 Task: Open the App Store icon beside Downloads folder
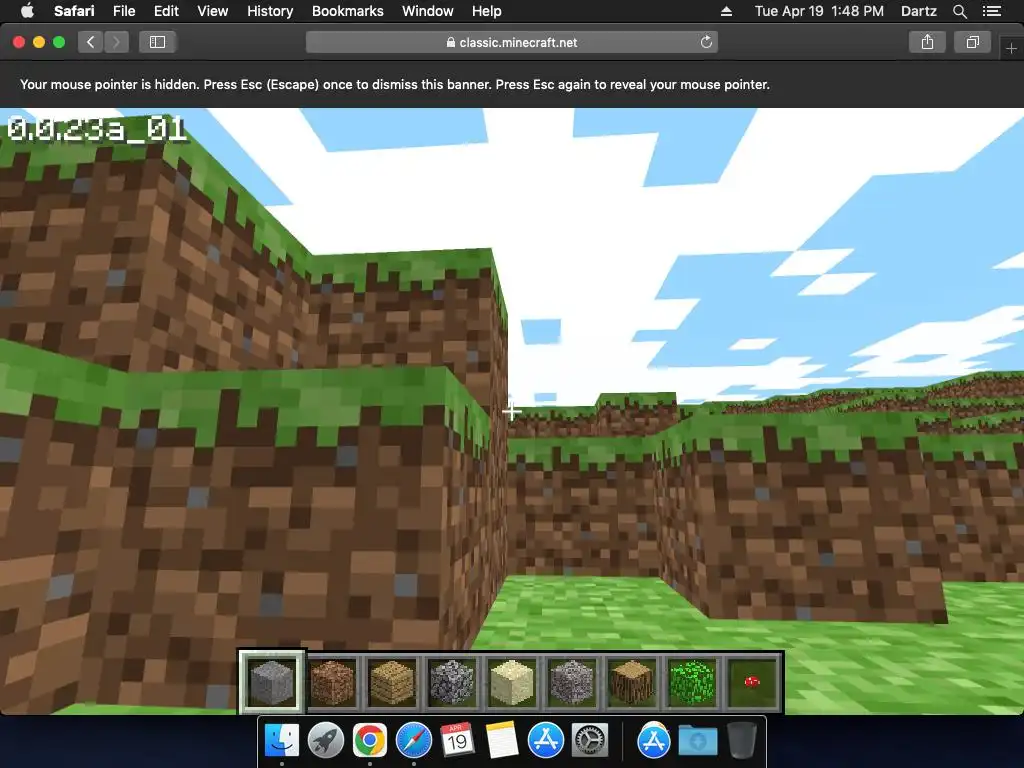654,741
